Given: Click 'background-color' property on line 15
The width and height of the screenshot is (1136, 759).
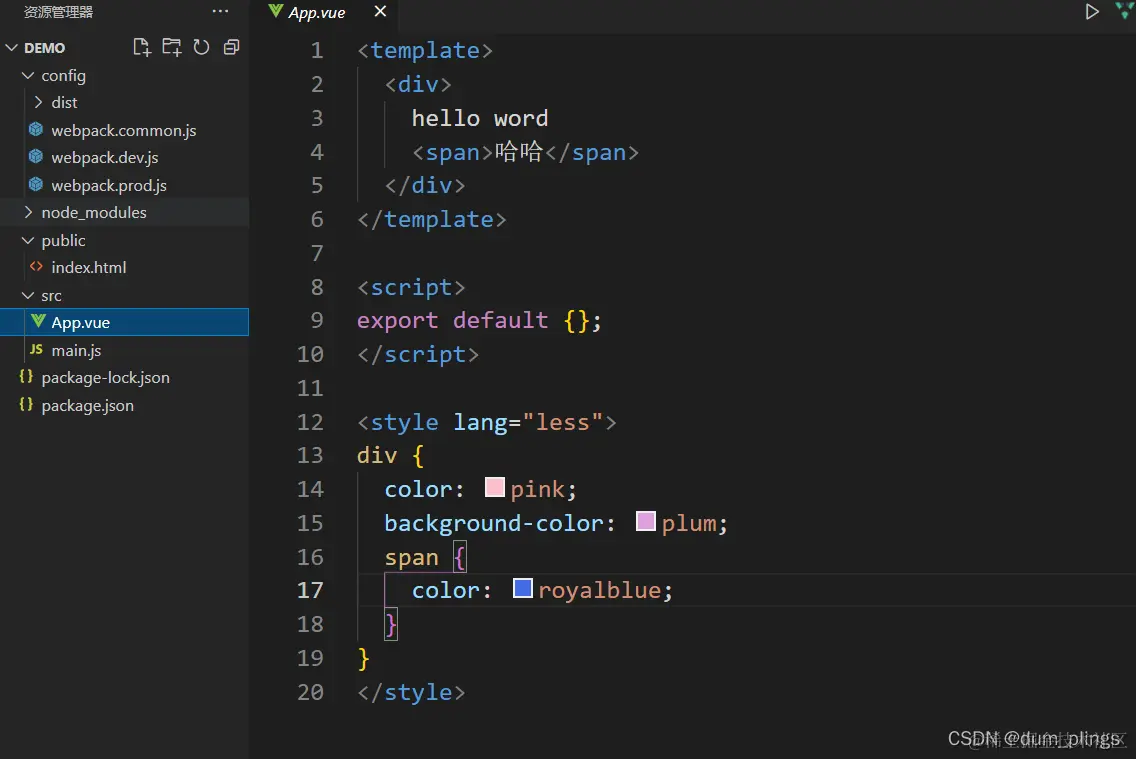Looking at the screenshot, I should [495, 523].
